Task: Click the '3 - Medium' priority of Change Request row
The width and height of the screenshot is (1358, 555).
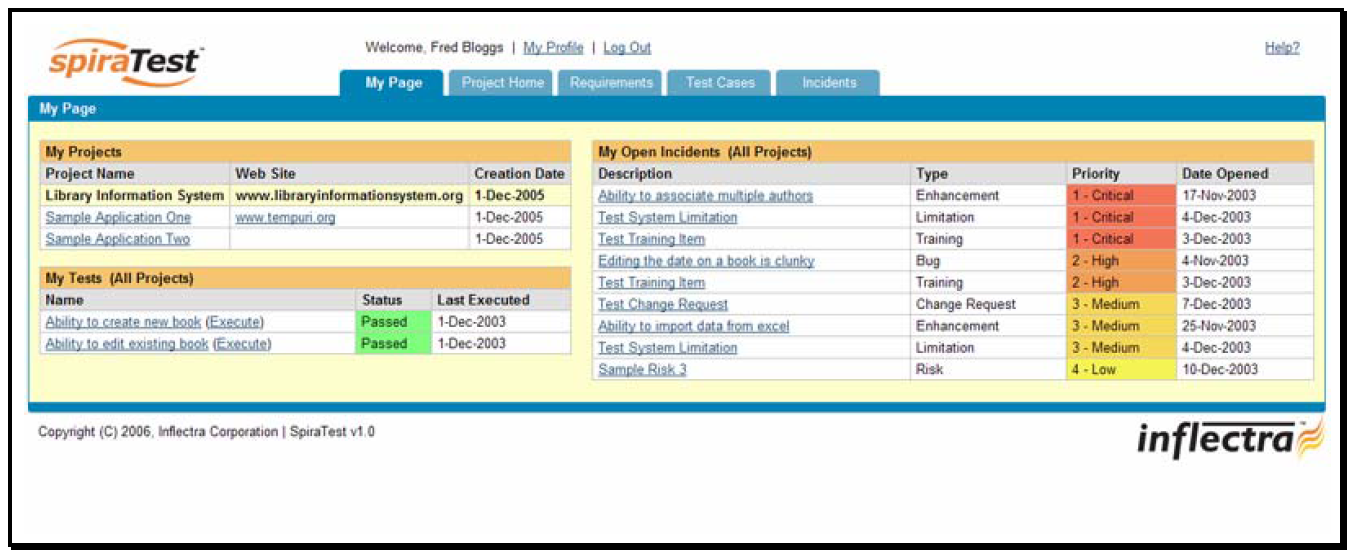Action: point(1121,304)
